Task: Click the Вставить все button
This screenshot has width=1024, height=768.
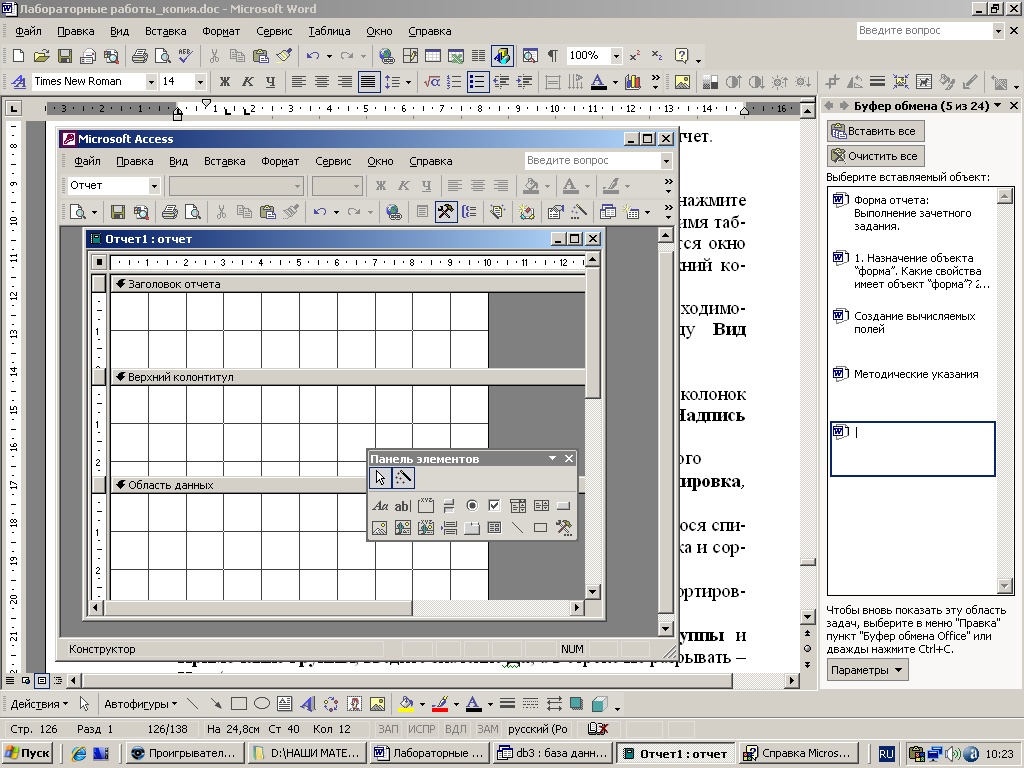Action: click(875, 131)
